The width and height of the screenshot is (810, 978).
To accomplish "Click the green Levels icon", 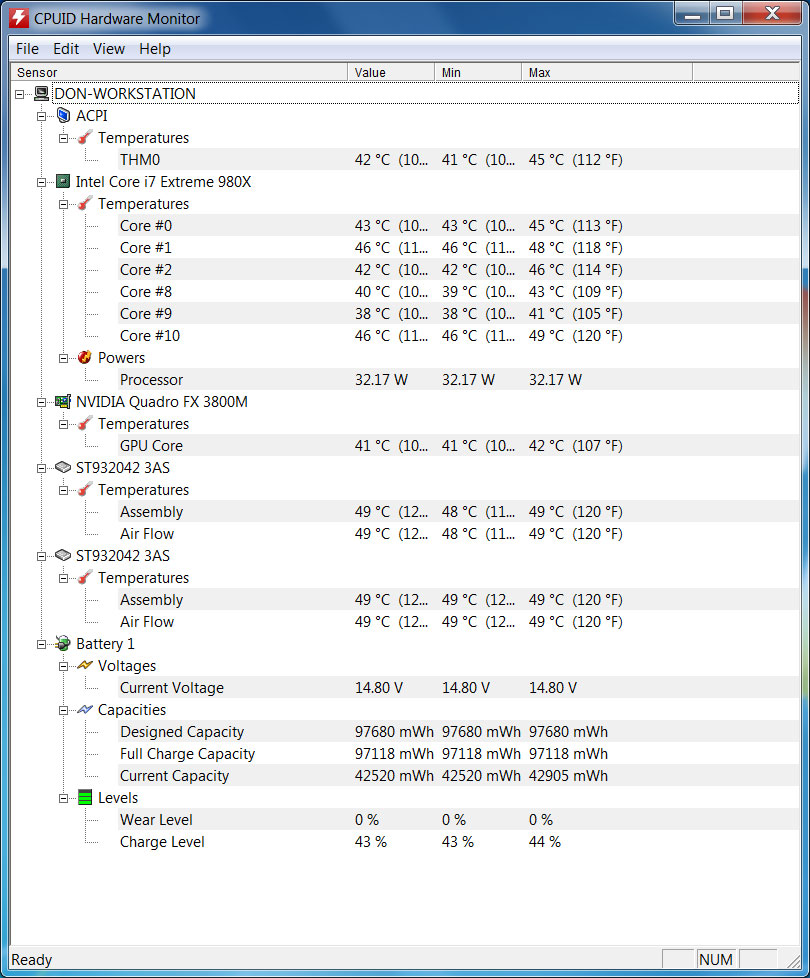I will coord(86,798).
